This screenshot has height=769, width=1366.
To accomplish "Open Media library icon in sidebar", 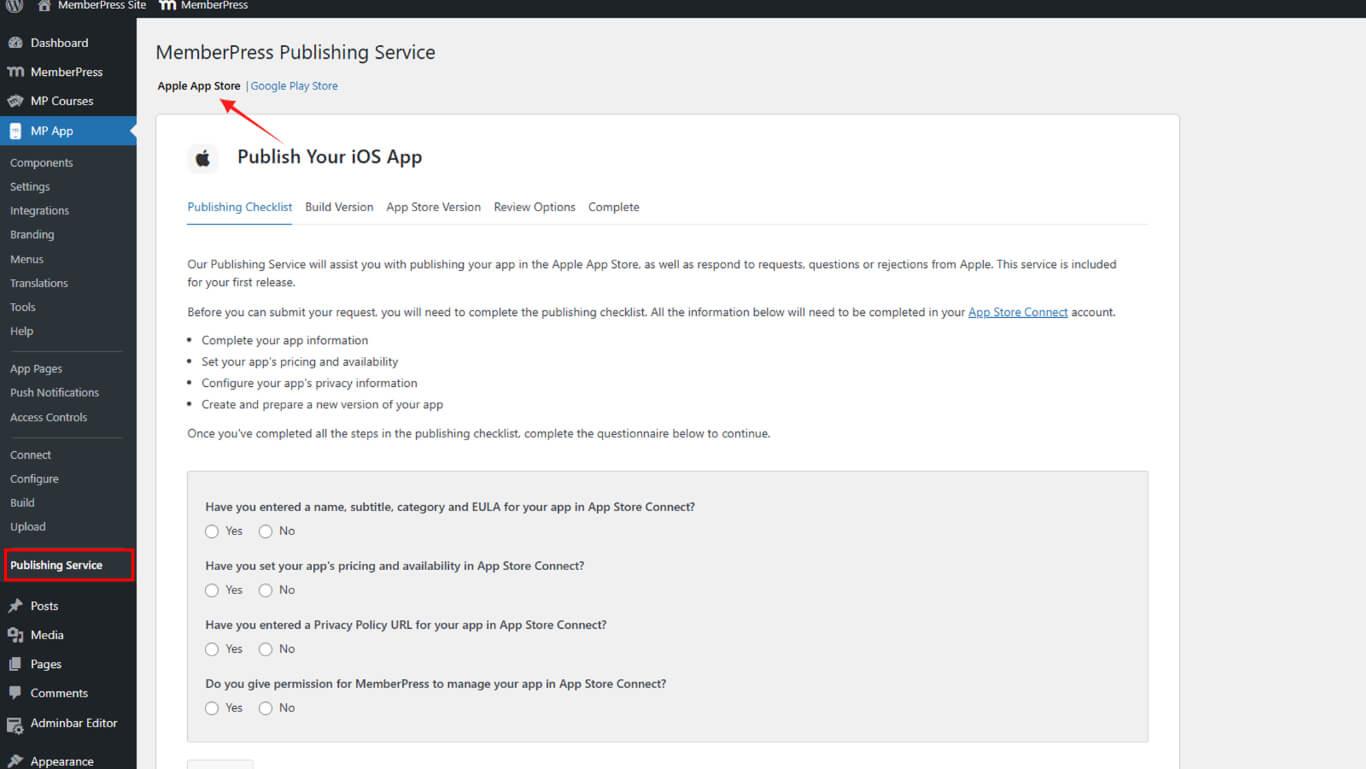I will [x=15, y=635].
